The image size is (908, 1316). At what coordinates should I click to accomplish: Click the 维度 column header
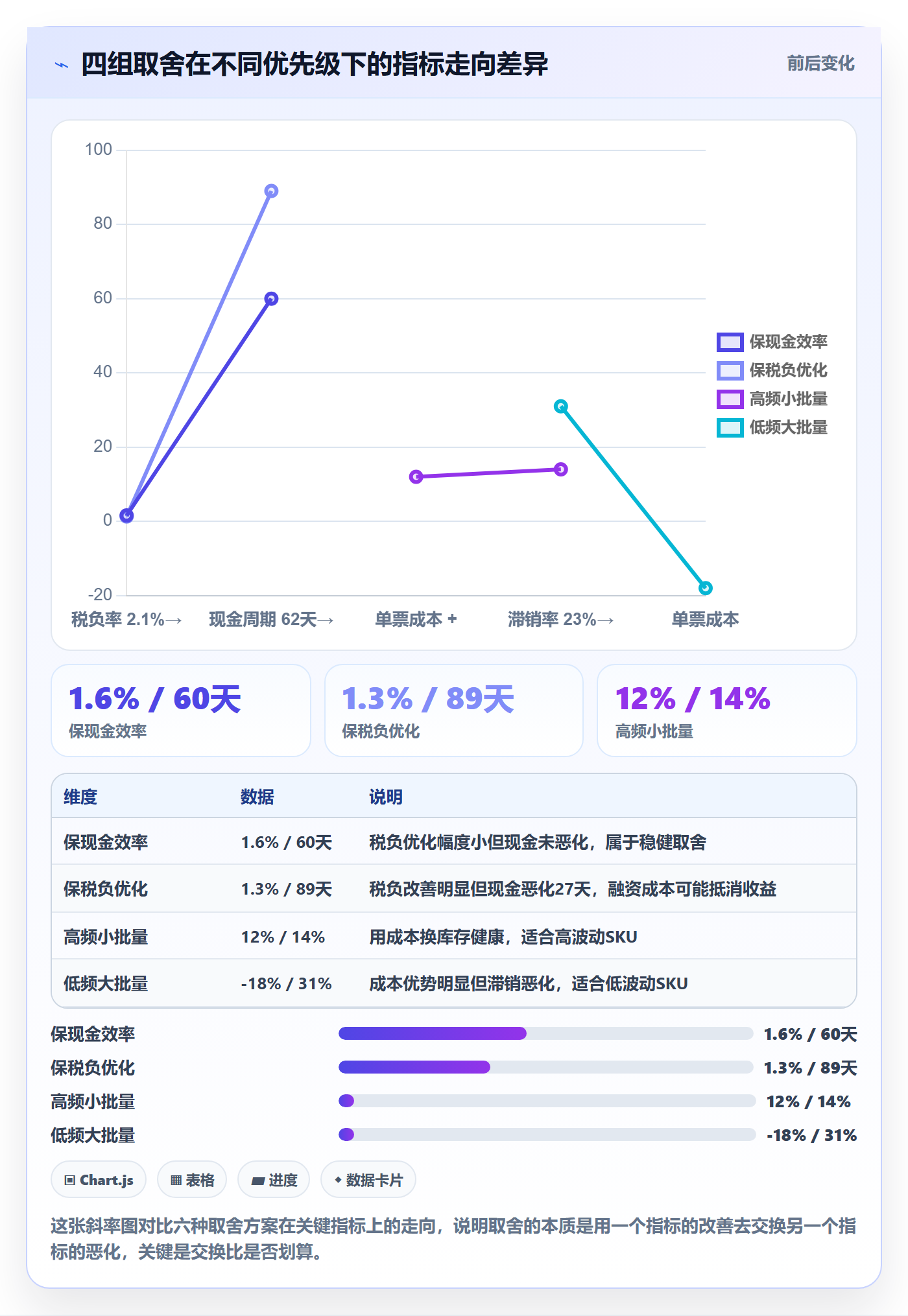click(80, 797)
